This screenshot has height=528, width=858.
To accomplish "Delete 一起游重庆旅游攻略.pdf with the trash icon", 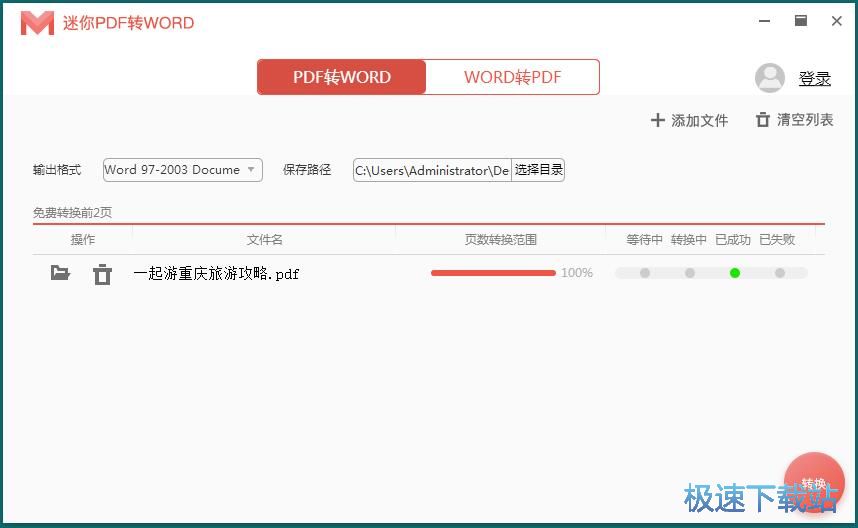I will tap(102, 274).
